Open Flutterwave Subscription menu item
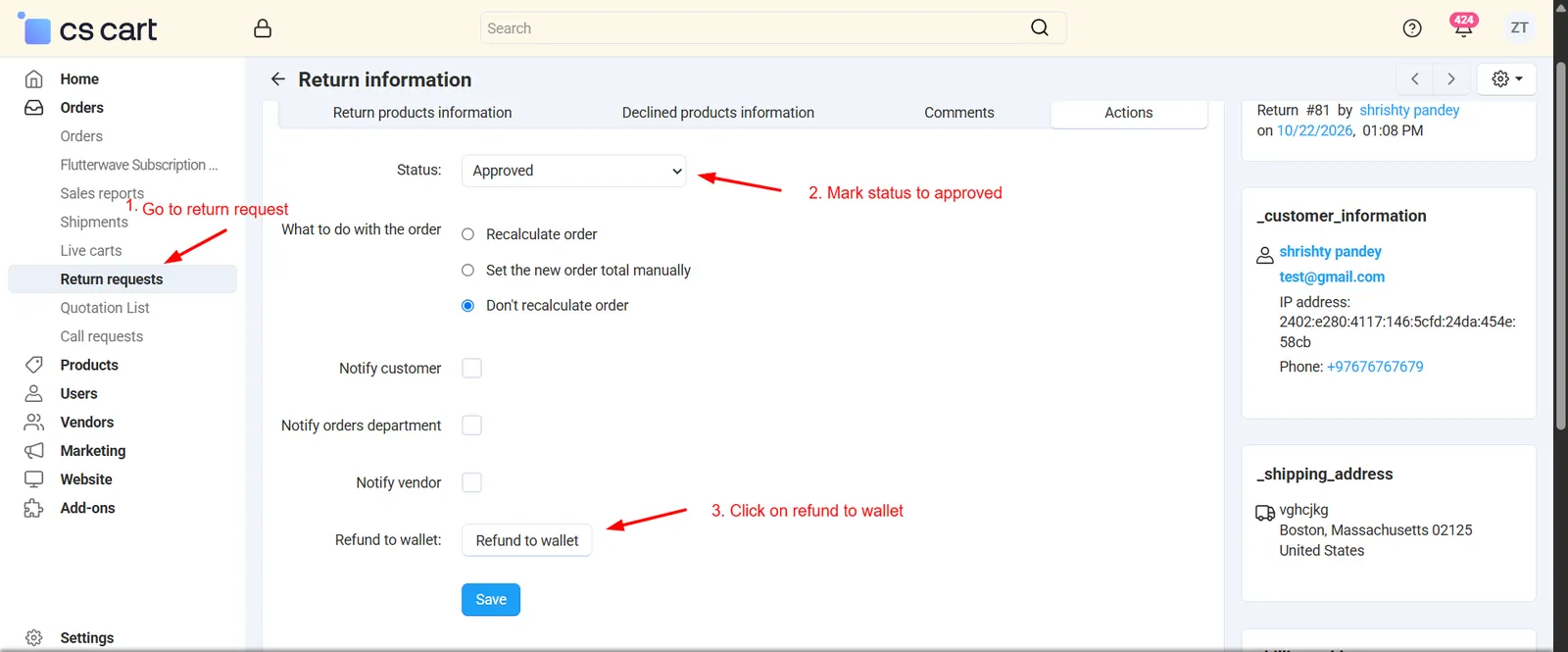 139,165
